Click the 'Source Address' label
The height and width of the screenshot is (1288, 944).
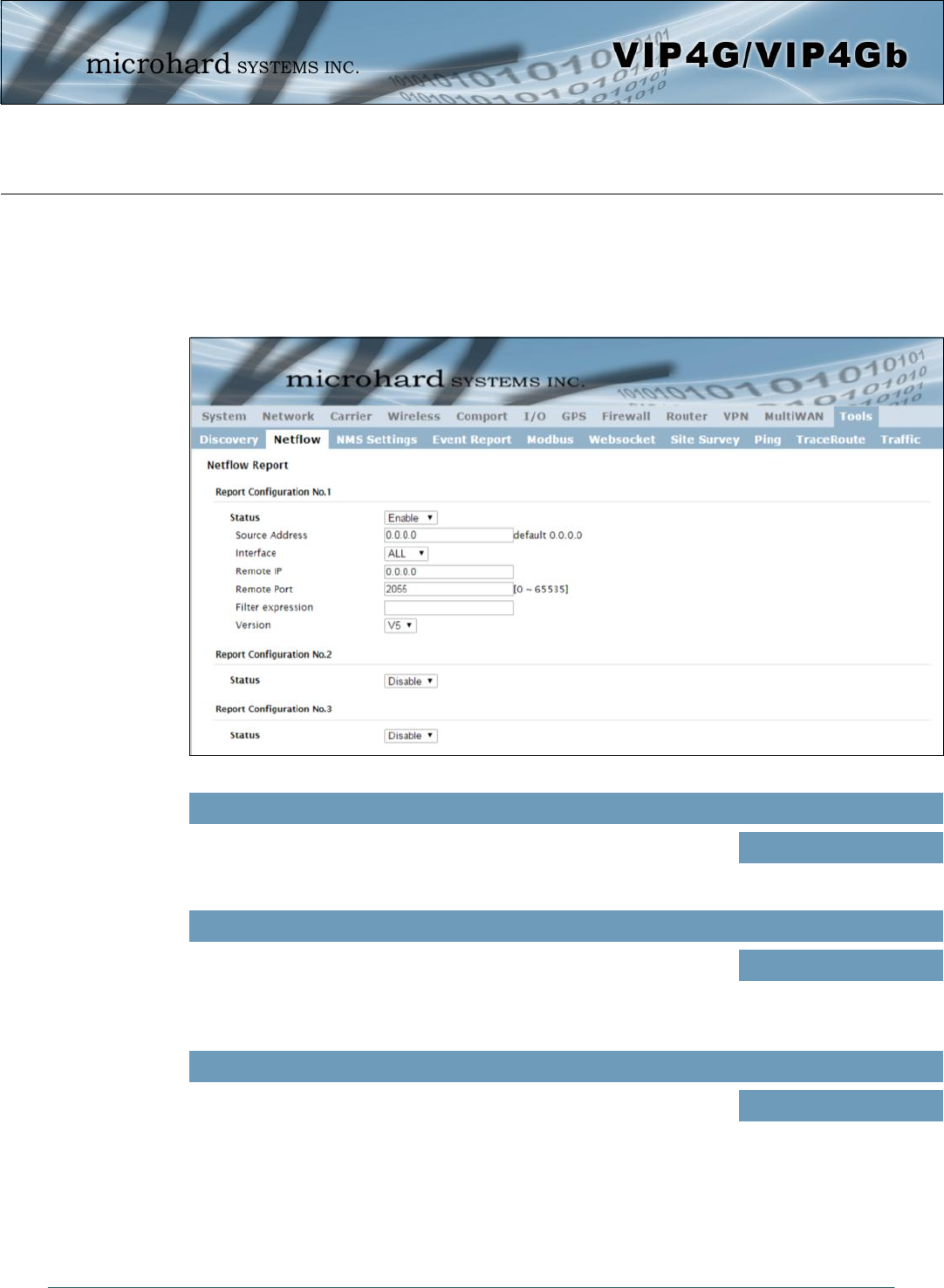tap(271, 535)
